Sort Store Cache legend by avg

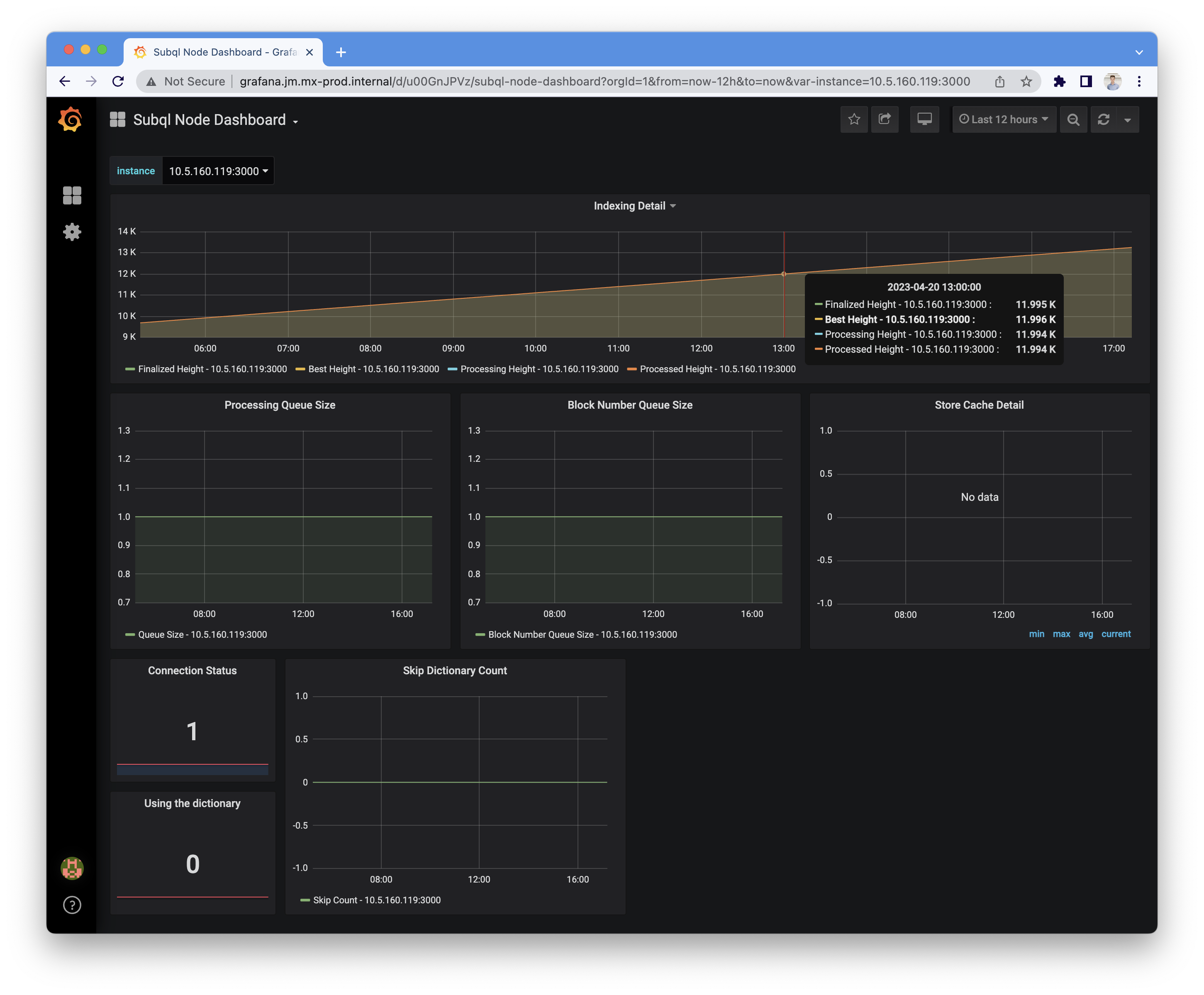click(1085, 634)
